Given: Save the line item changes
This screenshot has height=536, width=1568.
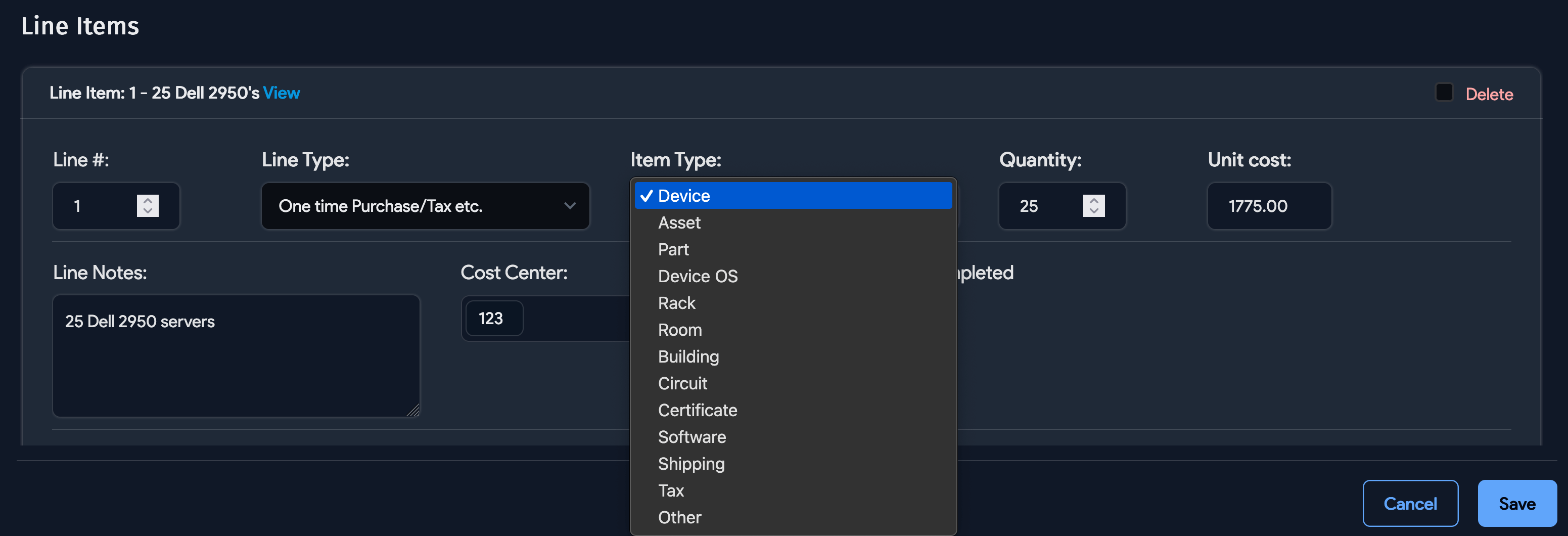Looking at the screenshot, I should tap(1516, 504).
